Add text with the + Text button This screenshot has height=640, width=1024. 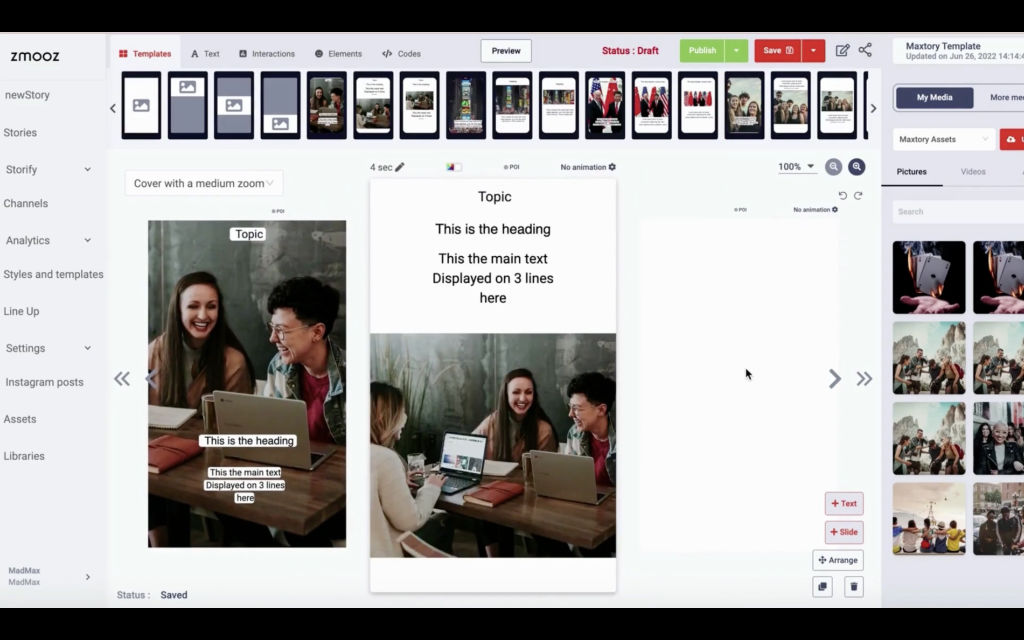click(844, 504)
